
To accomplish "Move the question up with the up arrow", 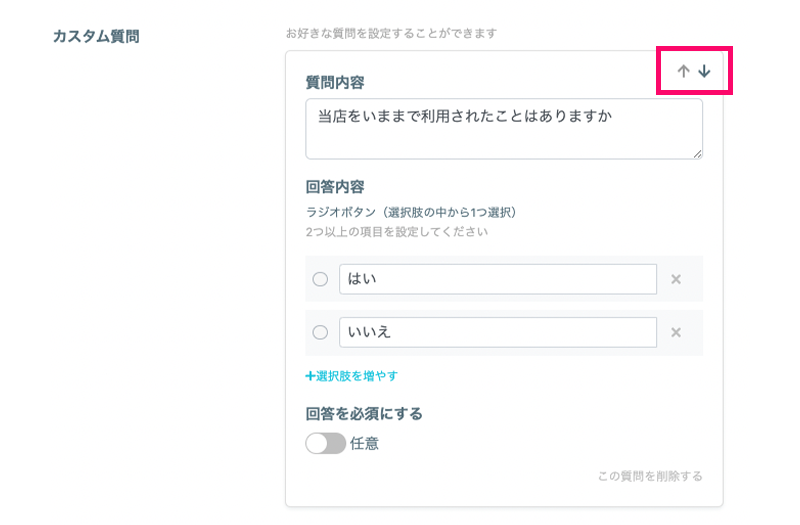I will coord(684,71).
